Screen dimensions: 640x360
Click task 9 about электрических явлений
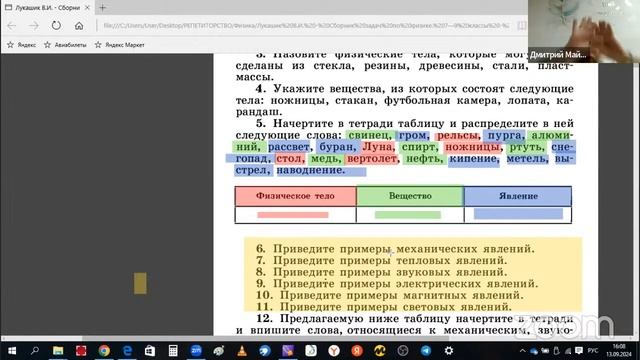click(397, 283)
